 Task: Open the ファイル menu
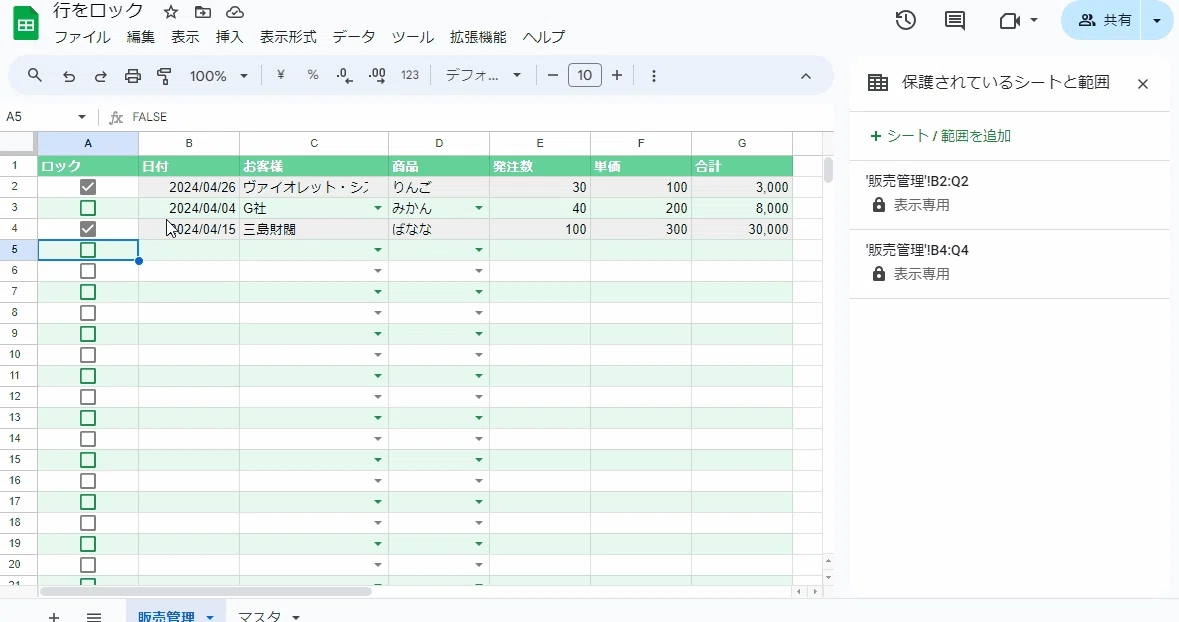pyautogui.click(x=83, y=37)
